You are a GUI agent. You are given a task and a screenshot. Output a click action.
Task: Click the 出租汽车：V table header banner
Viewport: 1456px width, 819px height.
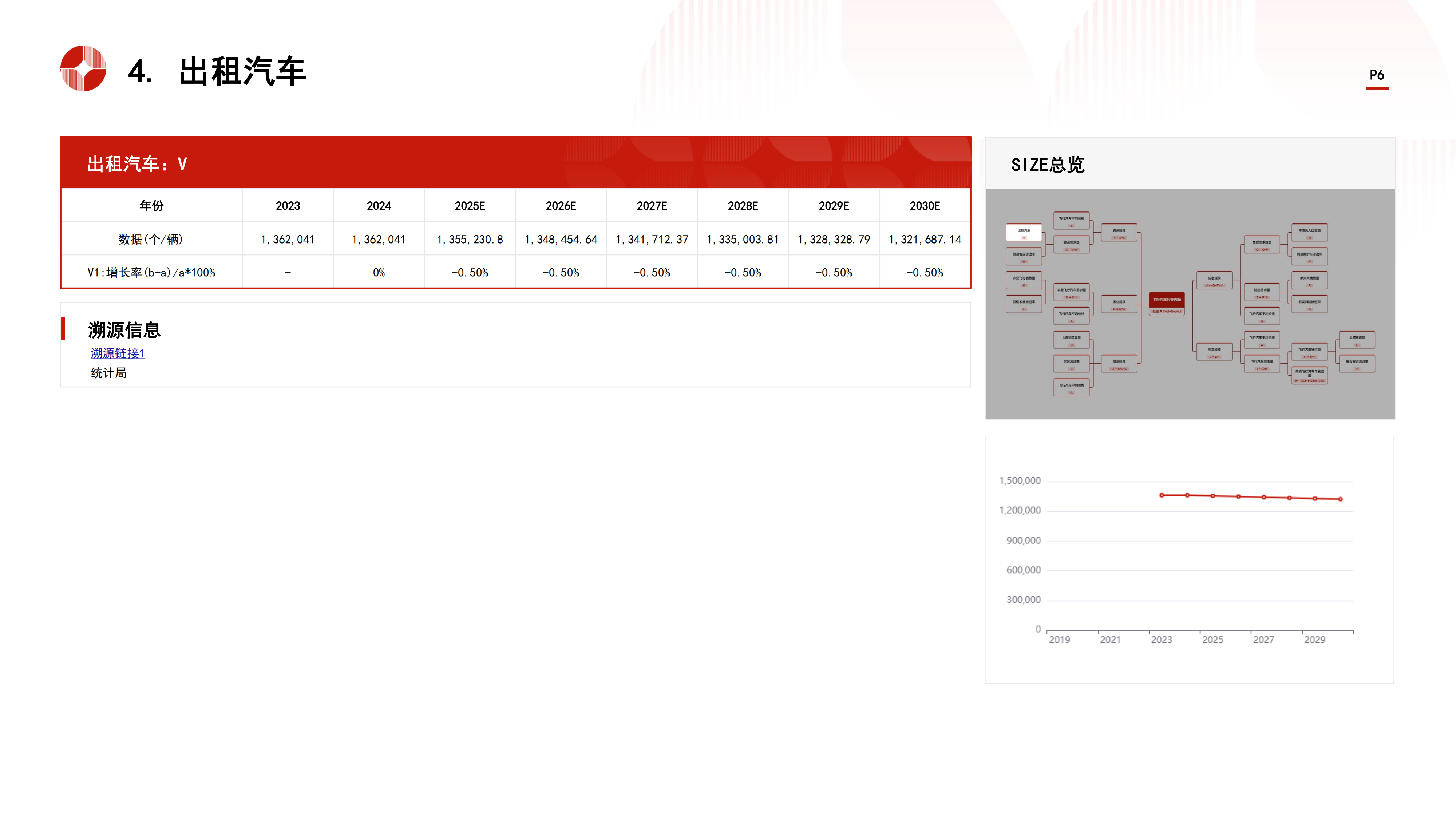point(137,164)
